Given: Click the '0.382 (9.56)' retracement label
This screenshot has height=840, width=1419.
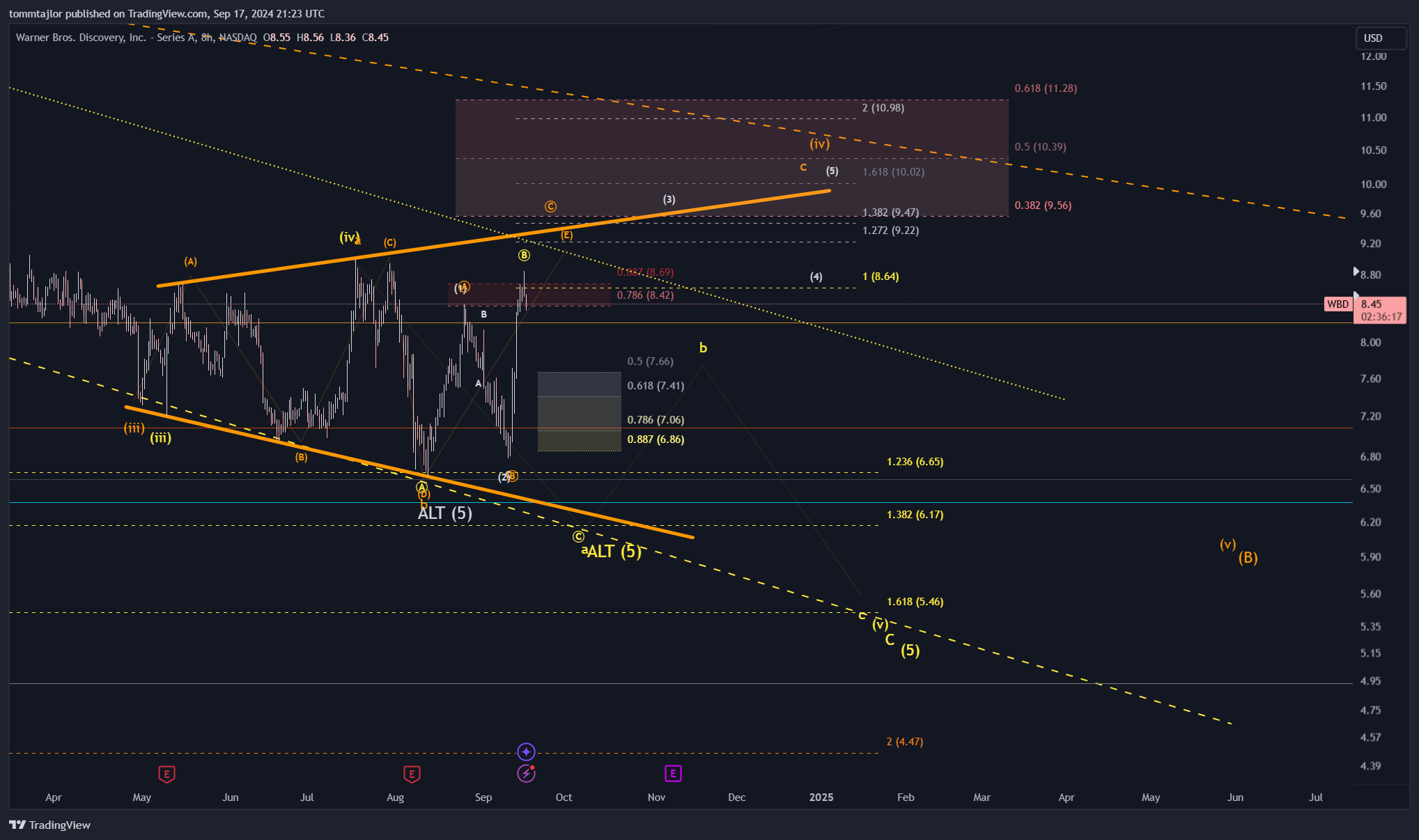Looking at the screenshot, I should [x=1043, y=205].
